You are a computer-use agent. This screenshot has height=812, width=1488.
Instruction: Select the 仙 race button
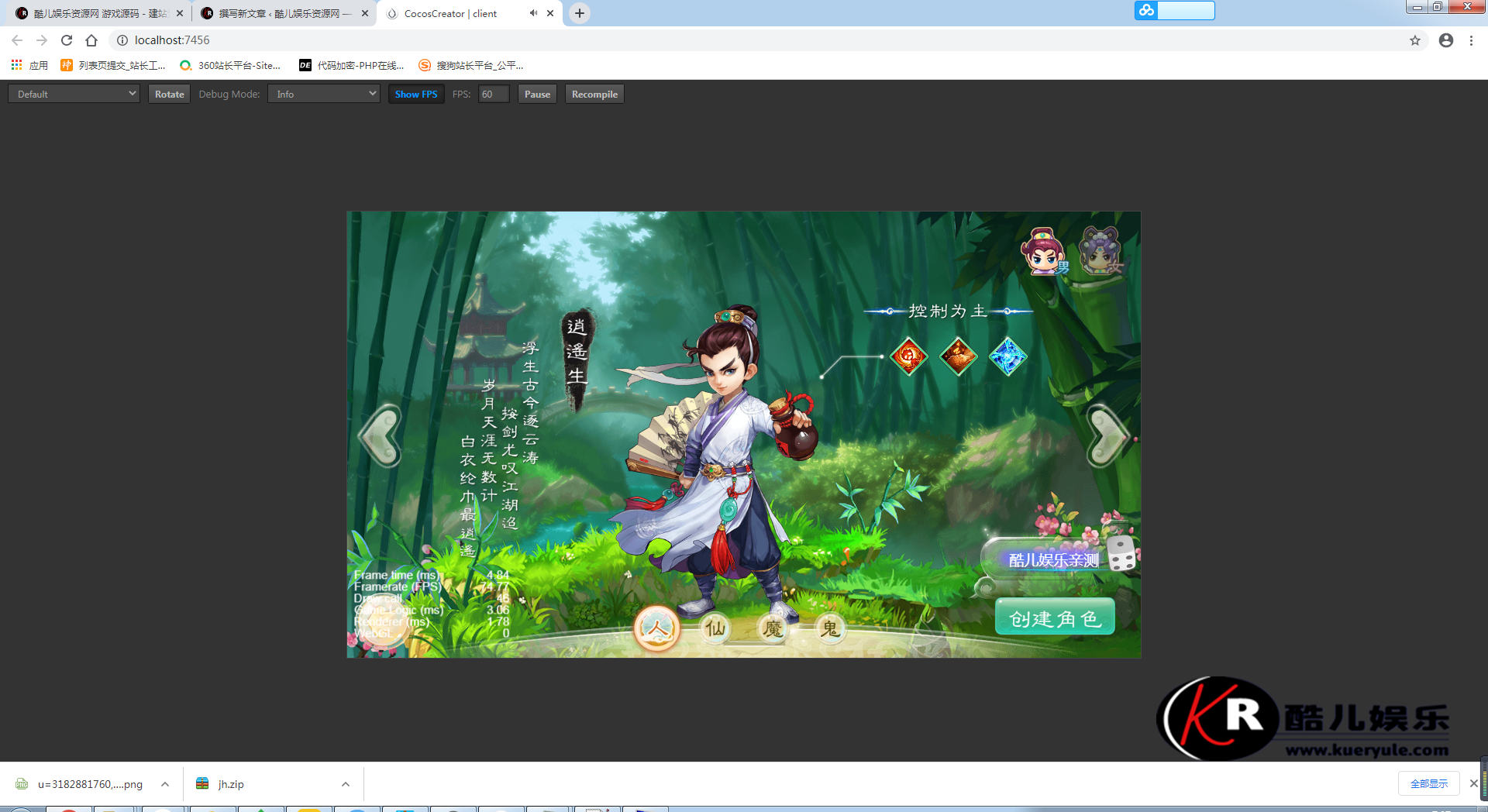pos(715,628)
